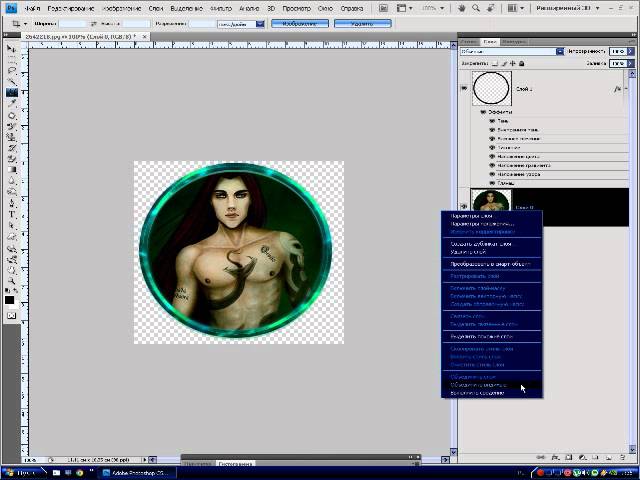Viewport: 640px width, 480px height.
Task: Select the Horizontal Type tool
Action: point(11,215)
